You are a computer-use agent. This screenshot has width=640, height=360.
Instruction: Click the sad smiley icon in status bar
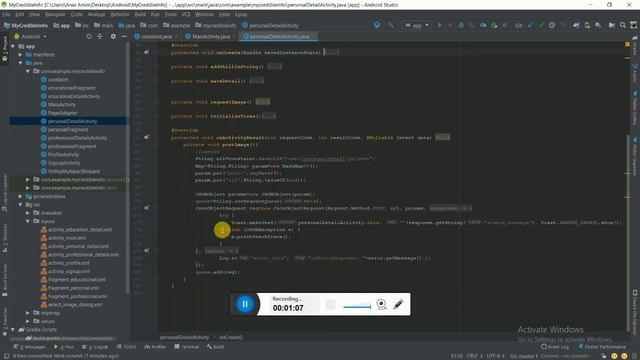[x=624, y=356]
